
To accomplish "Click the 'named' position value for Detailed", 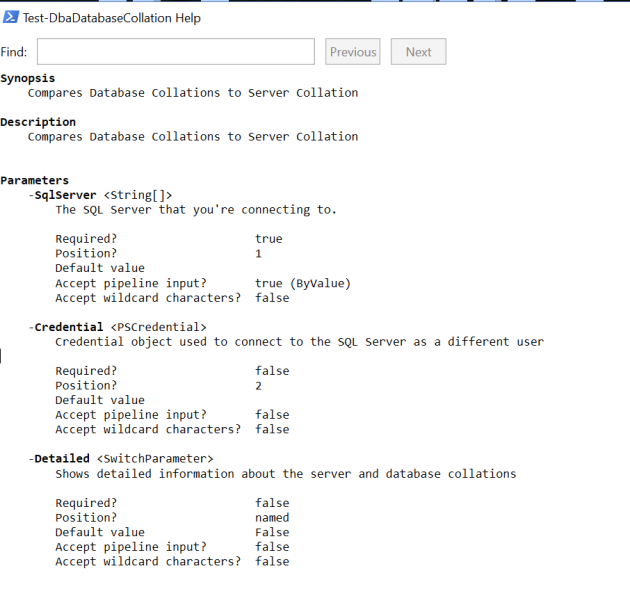I will [x=272, y=518].
